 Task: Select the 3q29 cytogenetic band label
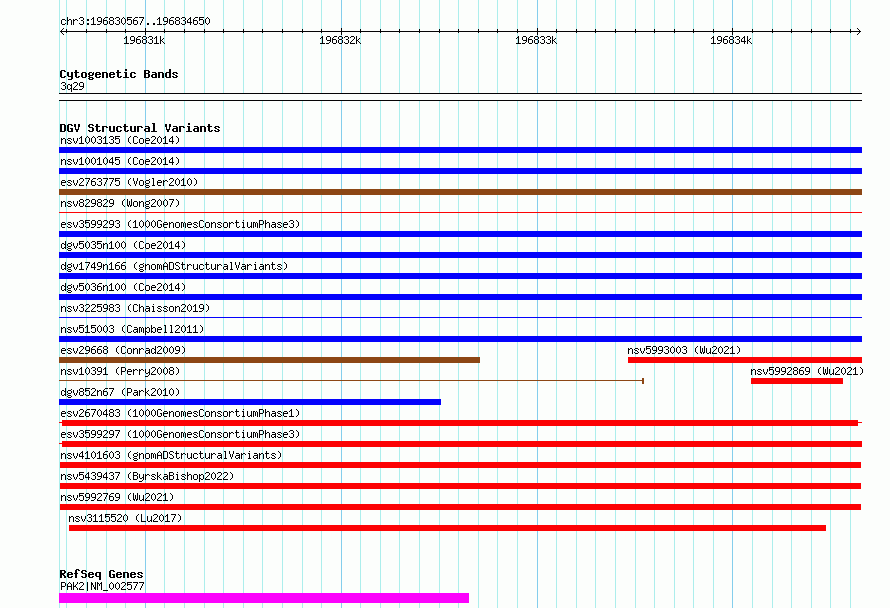pos(73,86)
